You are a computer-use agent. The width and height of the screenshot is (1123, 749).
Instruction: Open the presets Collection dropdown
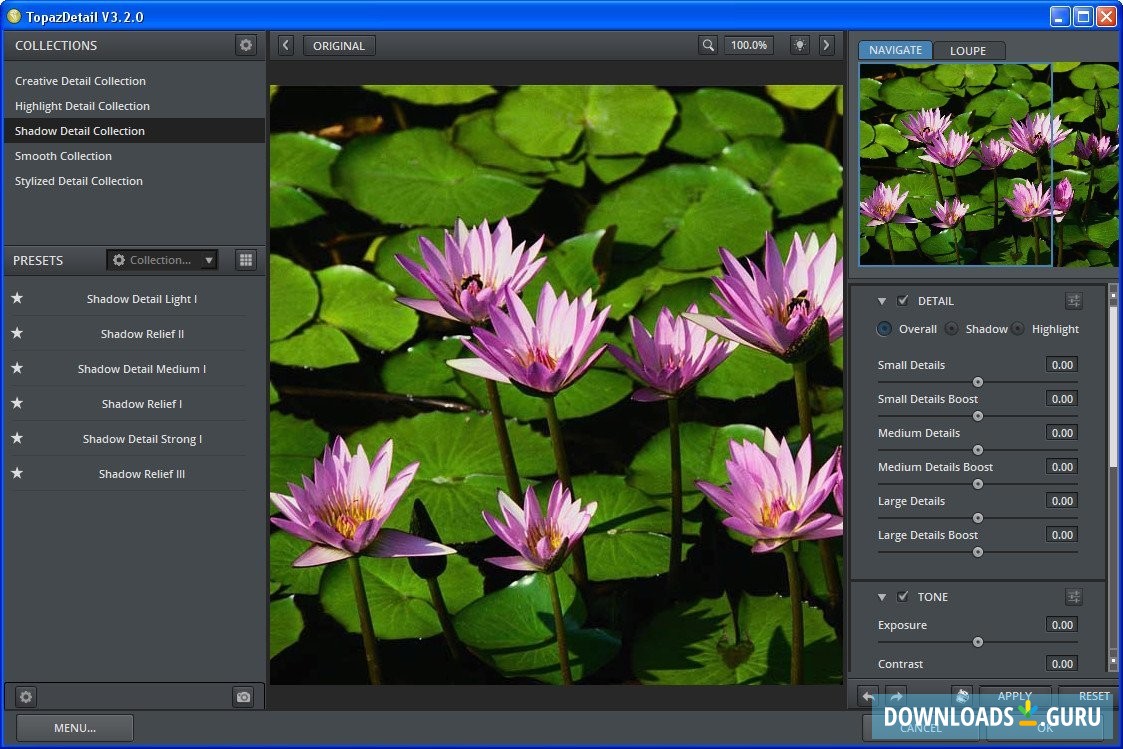click(x=162, y=260)
